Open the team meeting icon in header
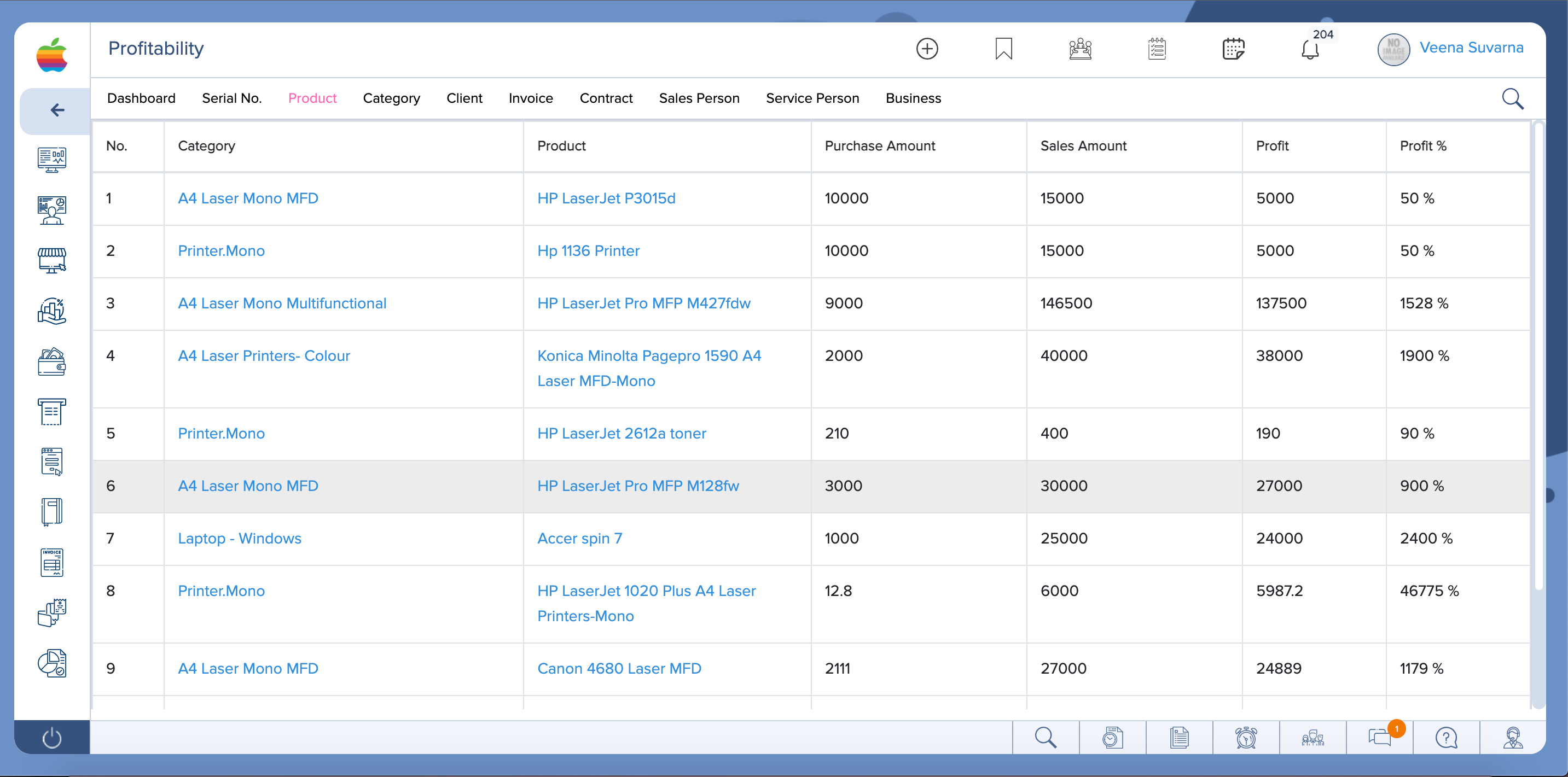This screenshot has height=777, width=1568. coord(1081,49)
